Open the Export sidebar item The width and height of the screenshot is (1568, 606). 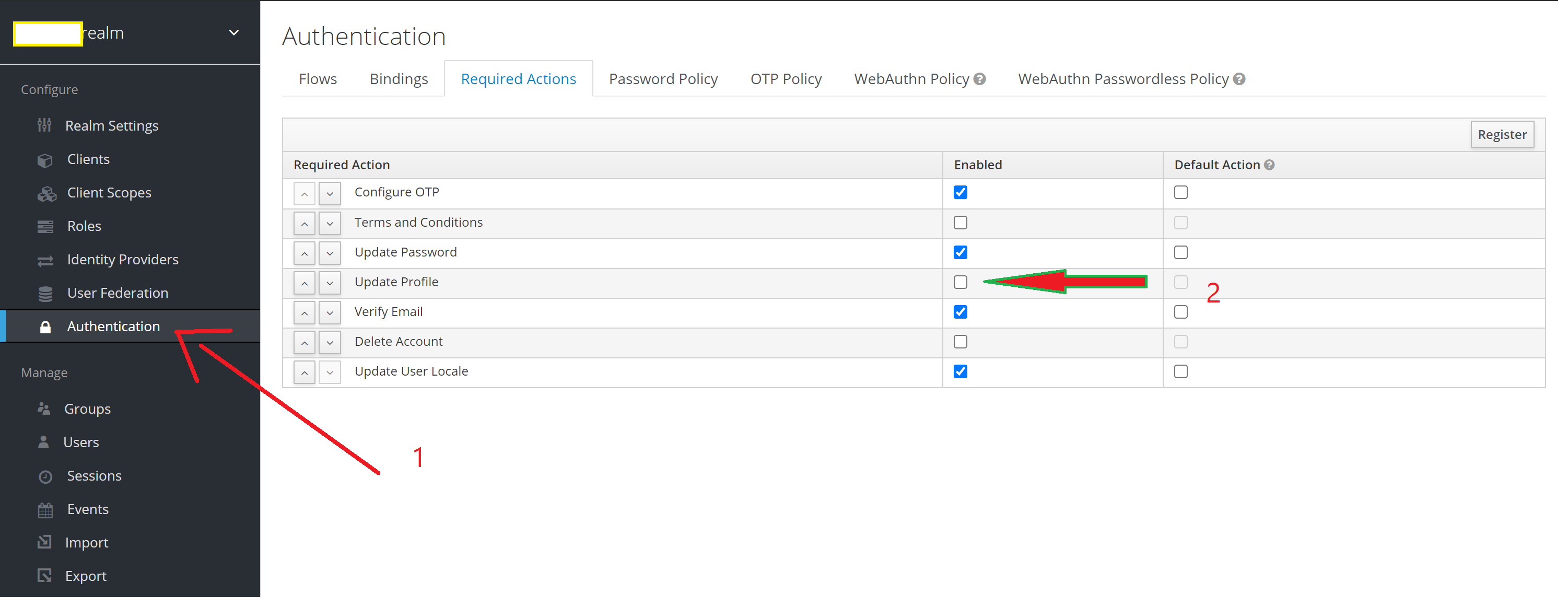[x=85, y=576]
